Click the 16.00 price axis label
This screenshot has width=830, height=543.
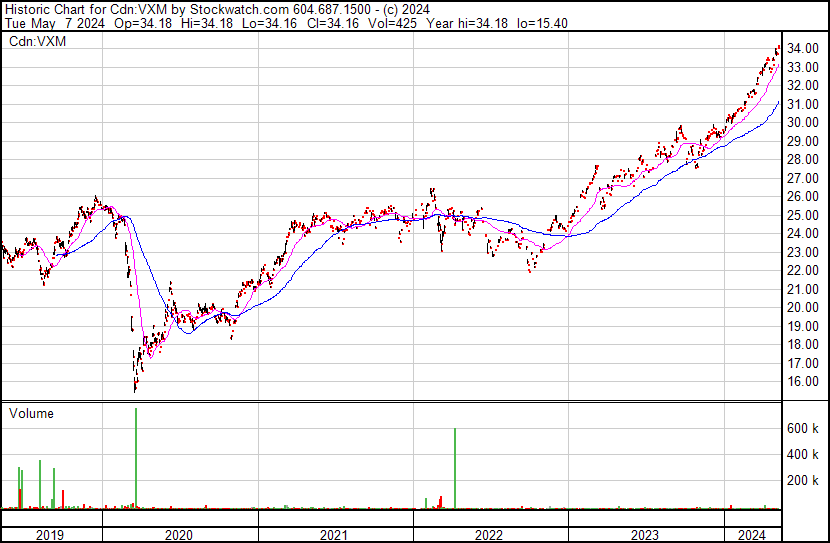[x=802, y=382]
